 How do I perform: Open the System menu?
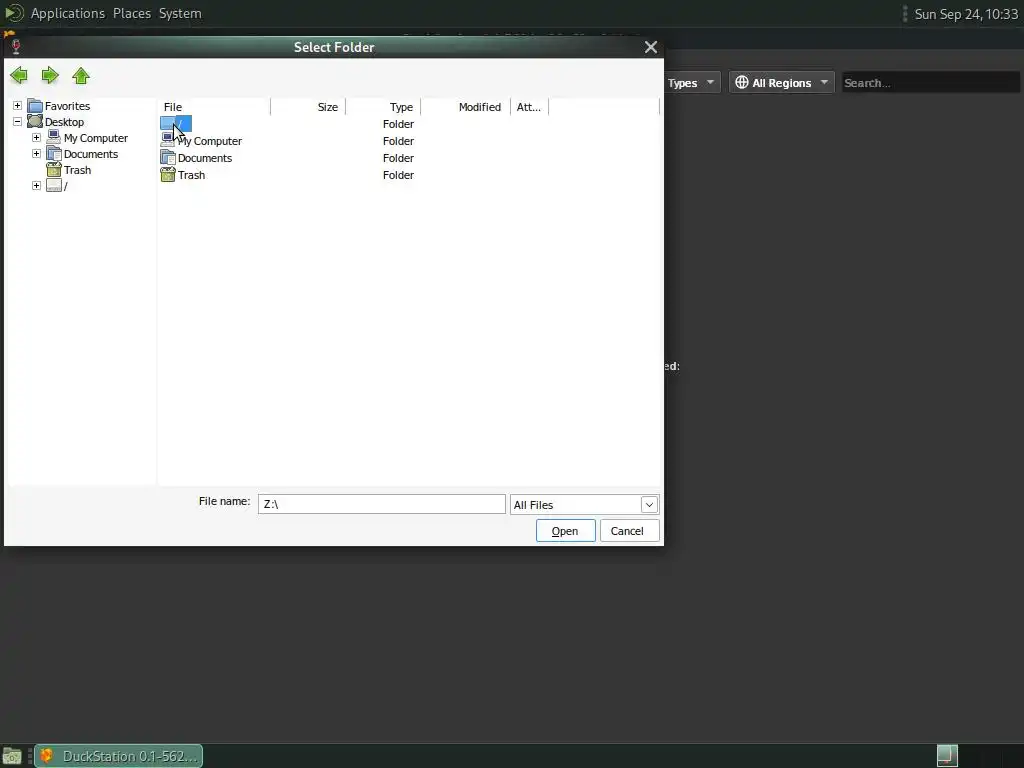(x=180, y=13)
